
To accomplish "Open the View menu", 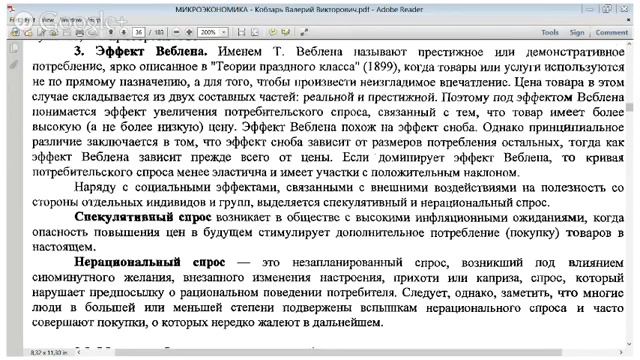I will pos(48,20).
